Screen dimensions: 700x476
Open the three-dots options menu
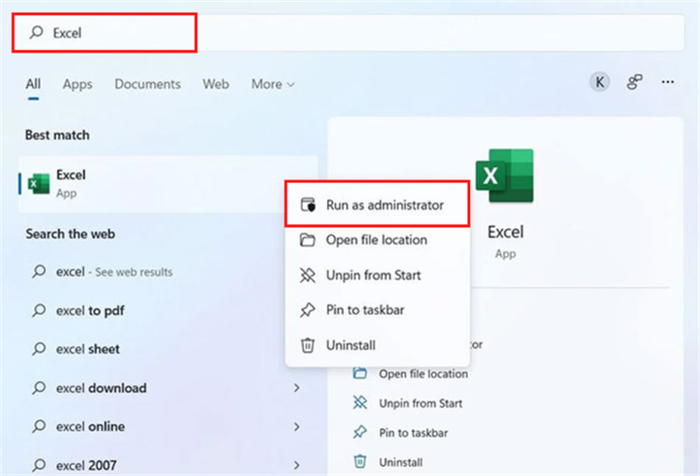pyautogui.click(x=668, y=82)
